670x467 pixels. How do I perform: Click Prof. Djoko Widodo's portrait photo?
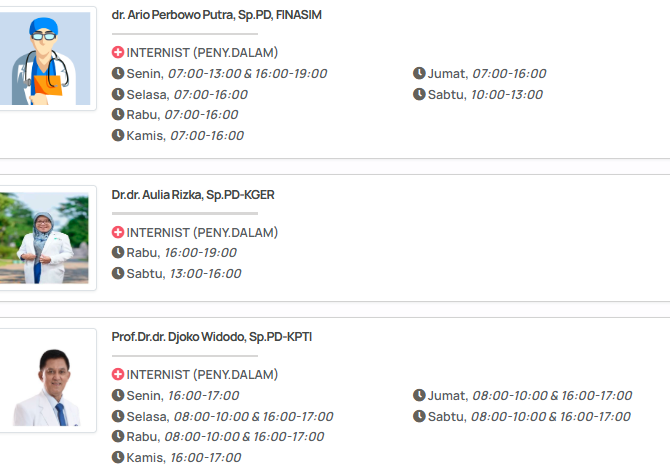click(x=46, y=381)
